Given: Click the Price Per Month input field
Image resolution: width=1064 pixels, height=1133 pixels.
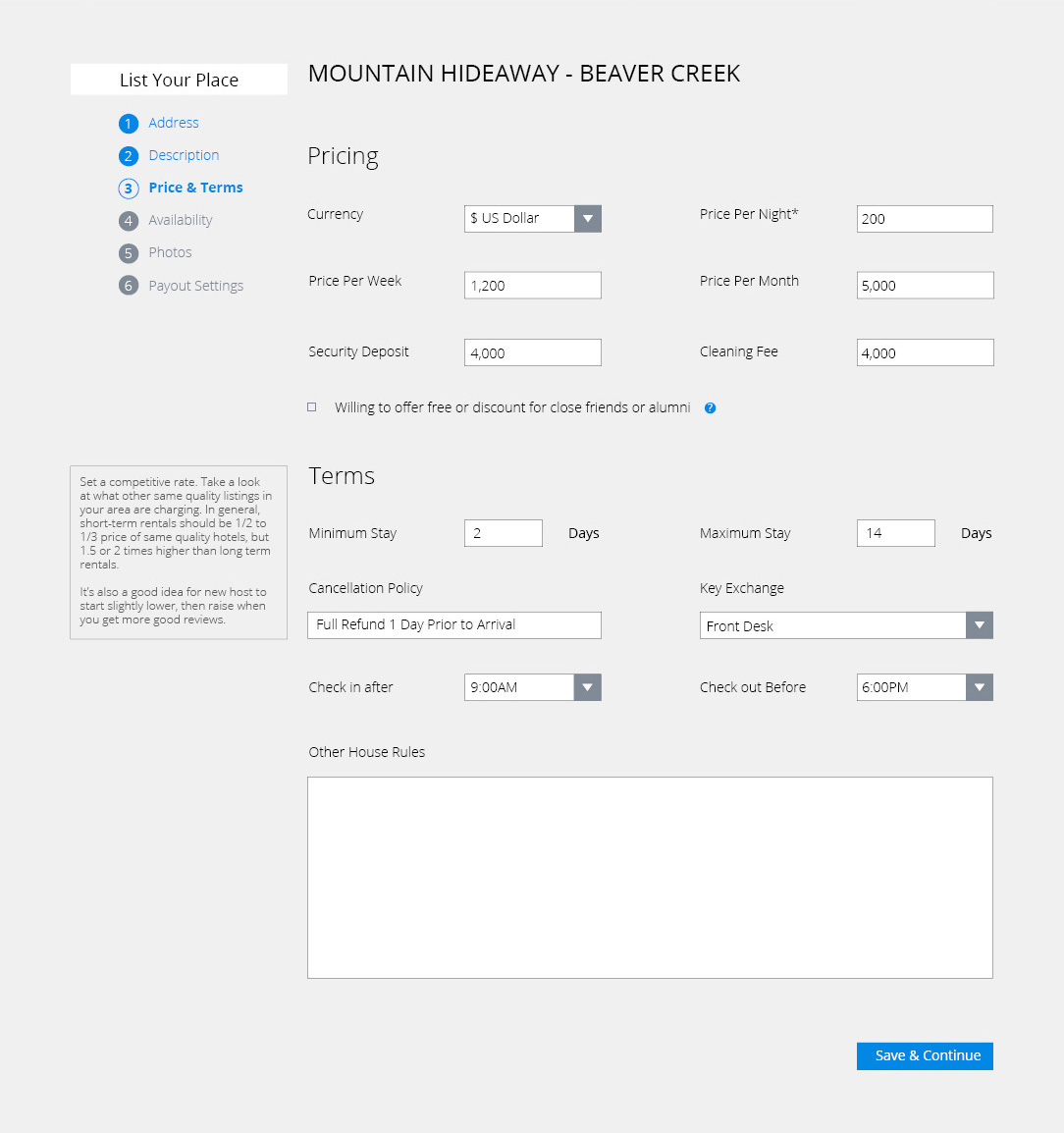Looking at the screenshot, I should (925, 286).
